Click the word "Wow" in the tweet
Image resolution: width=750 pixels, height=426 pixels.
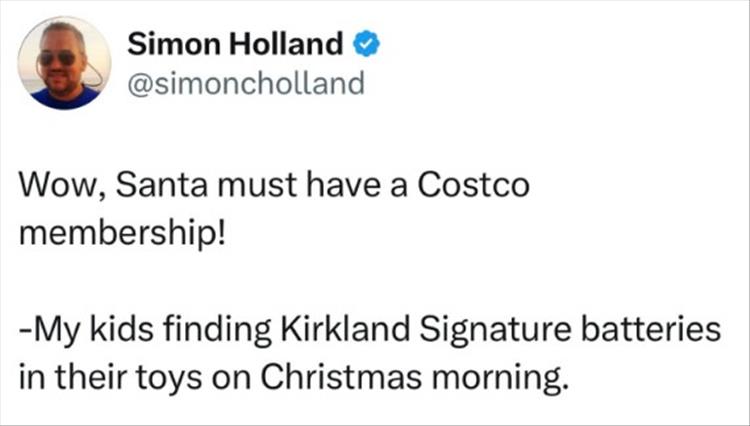click(x=50, y=189)
